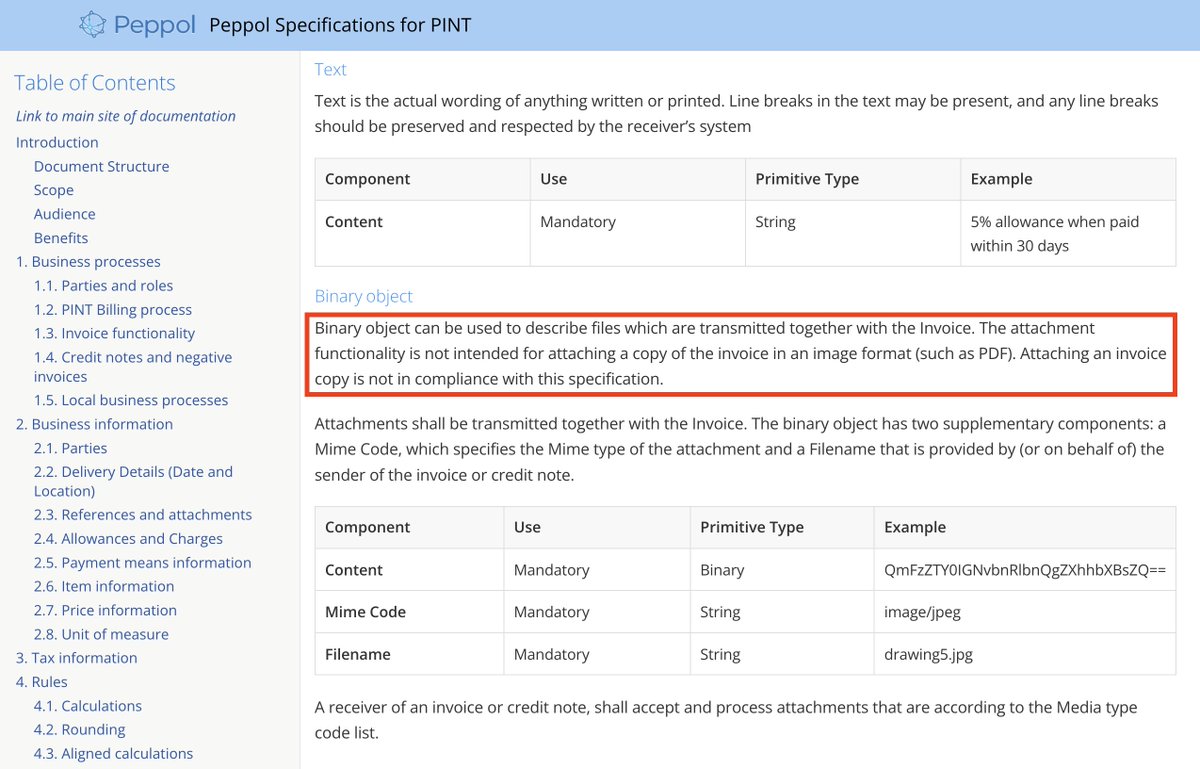Screen dimensions: 1200x769
Task: Go to 4.1. Calculations section
Action: click(88, 706)
